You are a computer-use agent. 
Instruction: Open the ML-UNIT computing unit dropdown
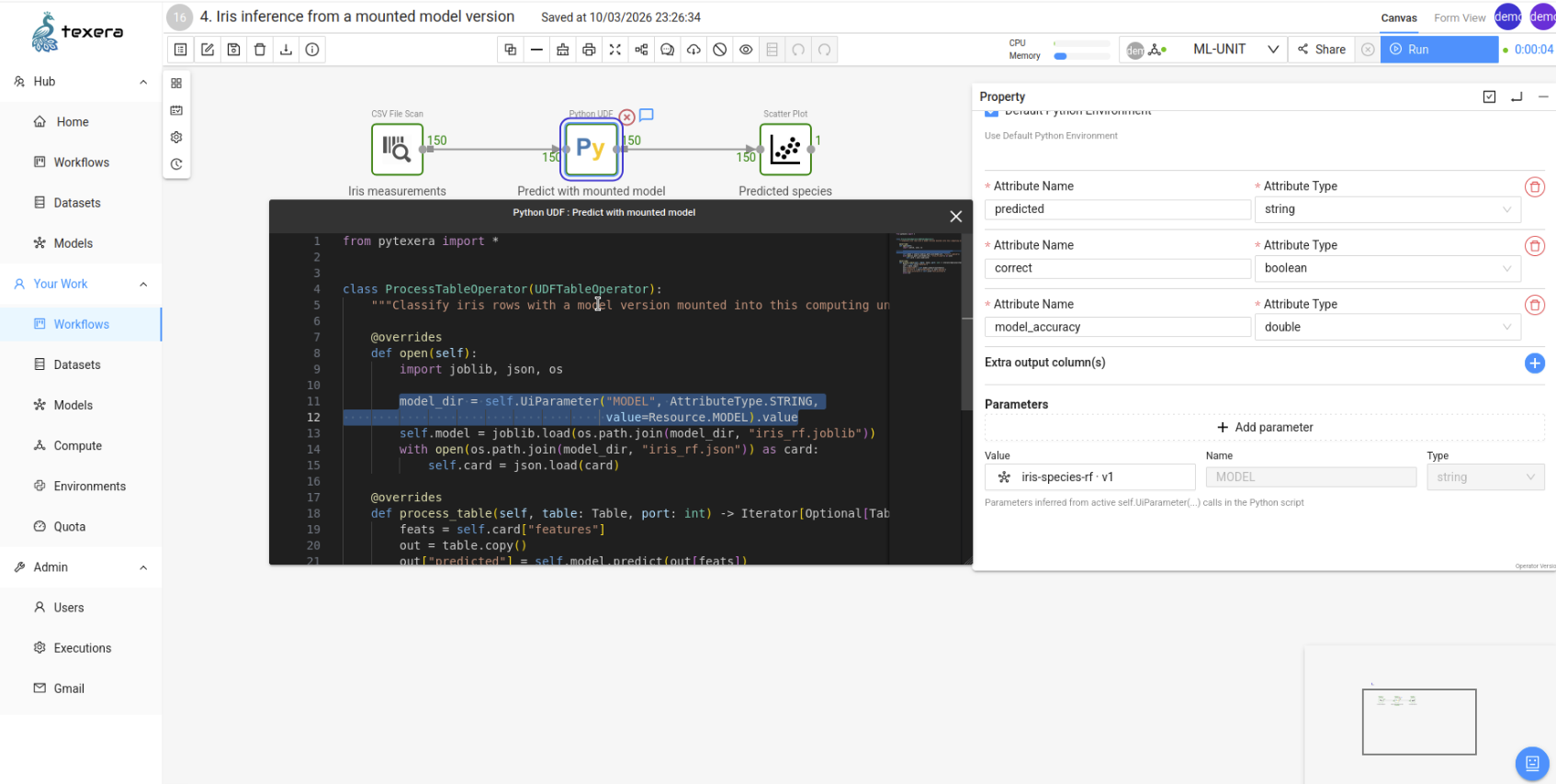tap(1235, 50)
